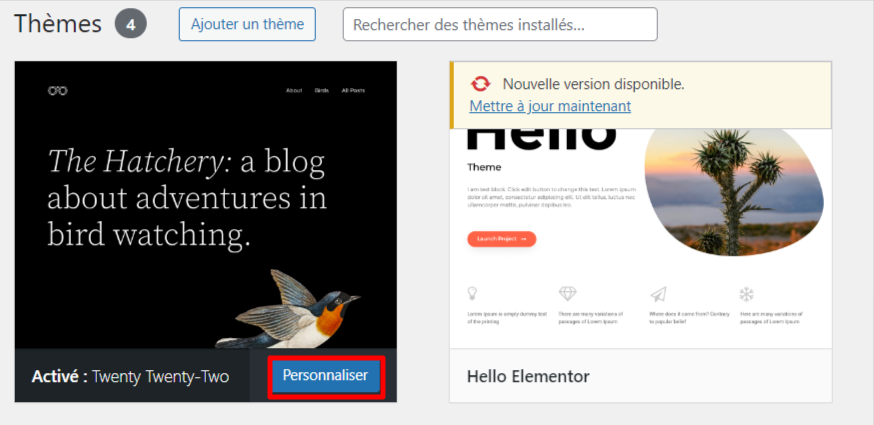Screen dimensions: 874x425
Task: Click the lightbulb icon in Hello preview
Action: (x=473, y=294)
